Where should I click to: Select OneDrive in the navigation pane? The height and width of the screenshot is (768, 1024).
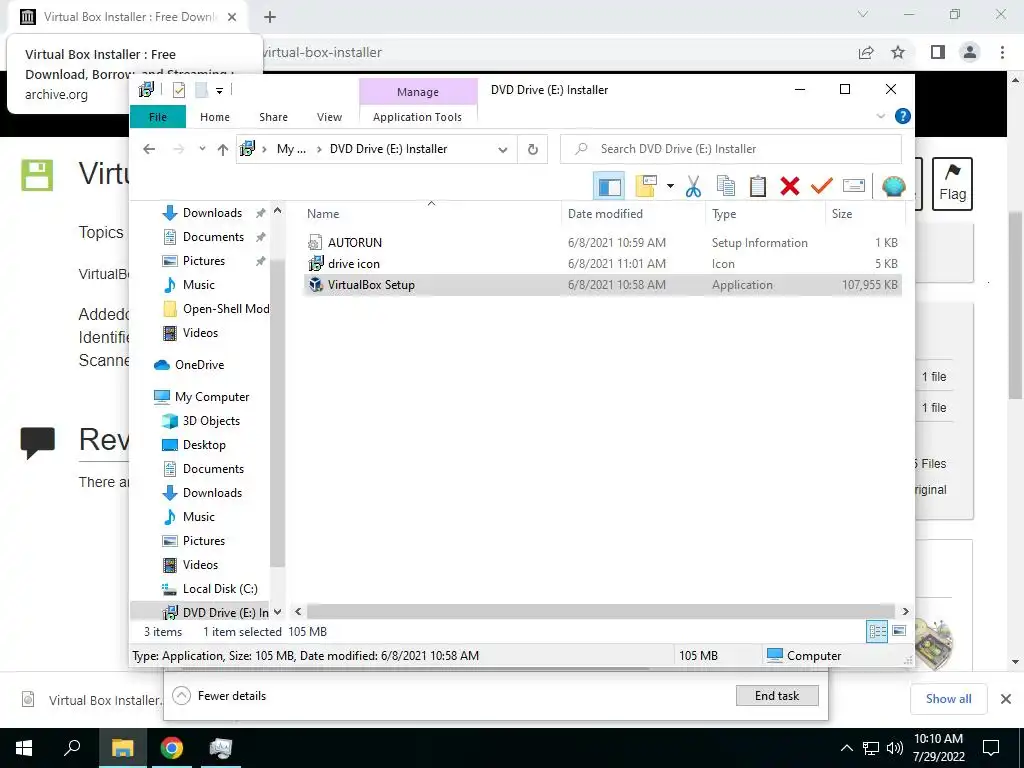[x=199, y=365]
